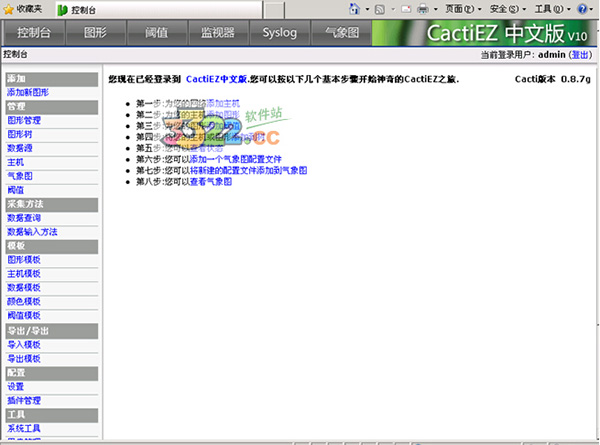This screenshot has width=600, height=445.
Task: Open 数据源 in the sidebar
Action: click(x=20, y=147)
